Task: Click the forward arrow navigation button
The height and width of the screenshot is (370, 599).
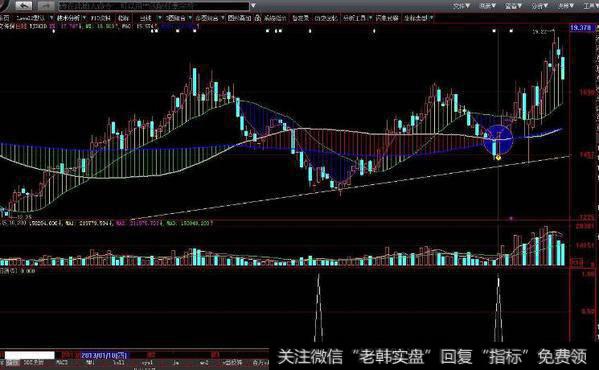Action: tap(46, 6)
